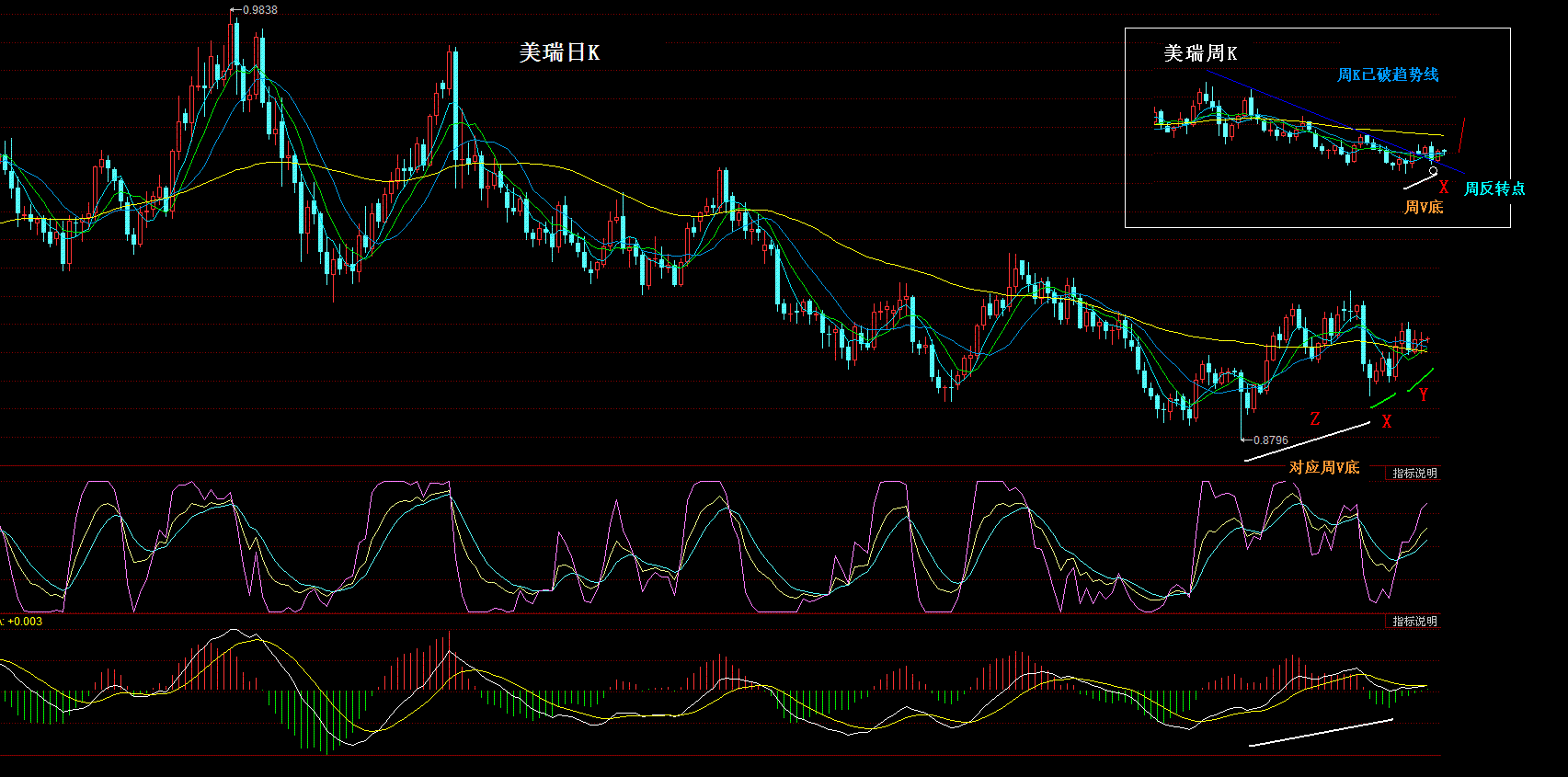Select the 对应周V底 annotation
This screenshot has height=777, width=1568.
point(1324,467)
